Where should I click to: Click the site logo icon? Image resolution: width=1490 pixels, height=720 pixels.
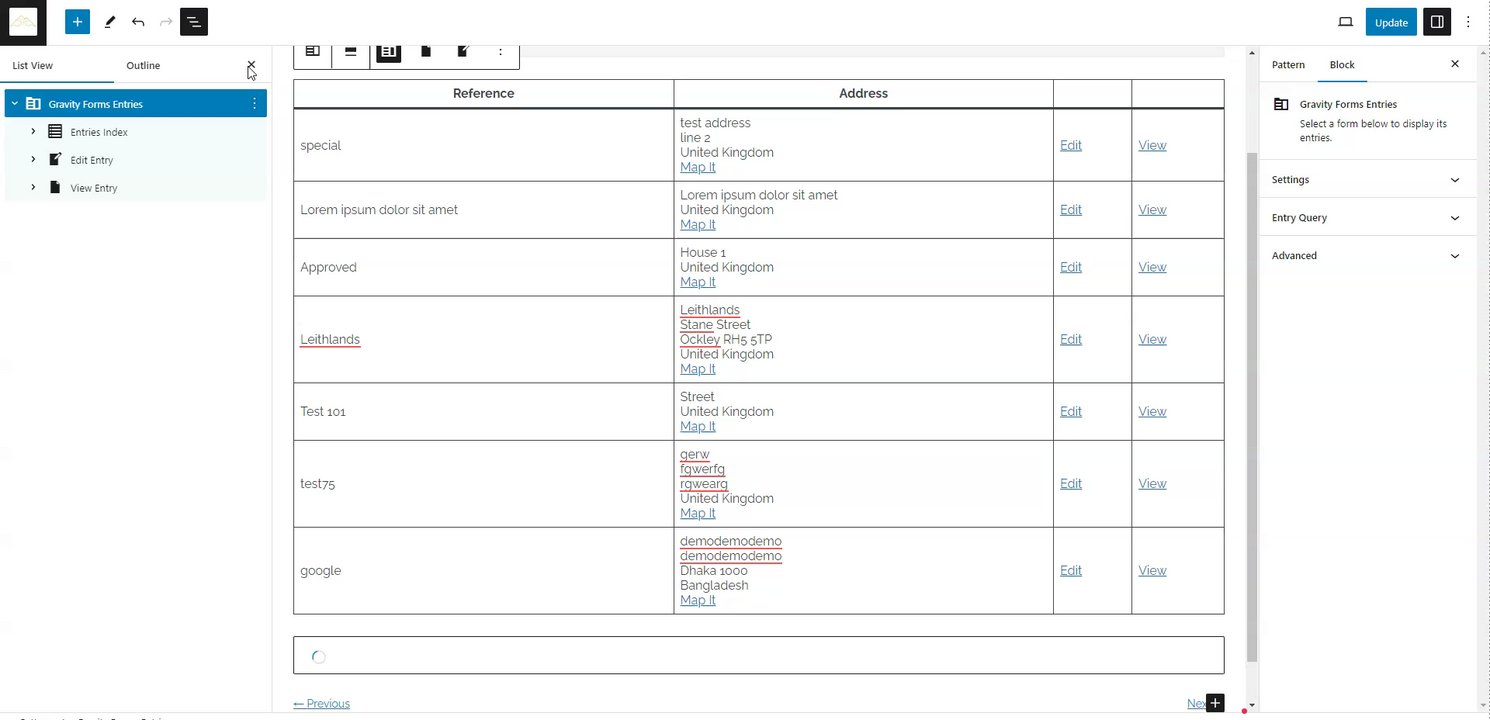(23, 22)
